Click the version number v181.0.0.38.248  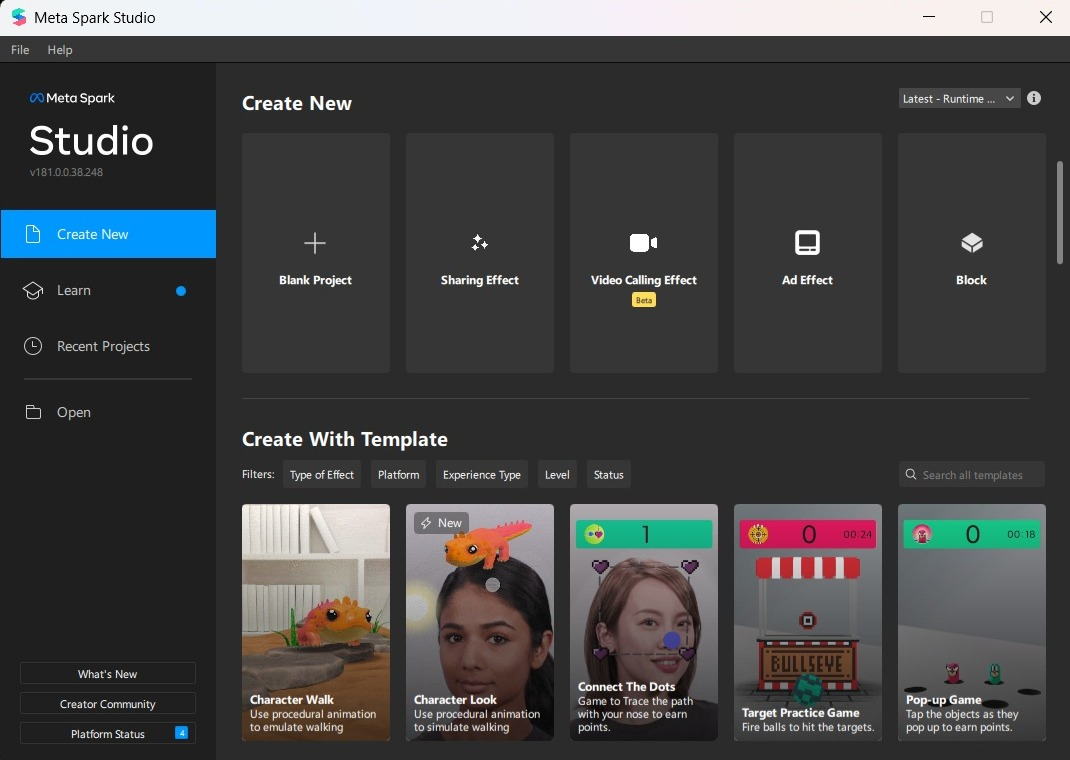tap(66, 172)
